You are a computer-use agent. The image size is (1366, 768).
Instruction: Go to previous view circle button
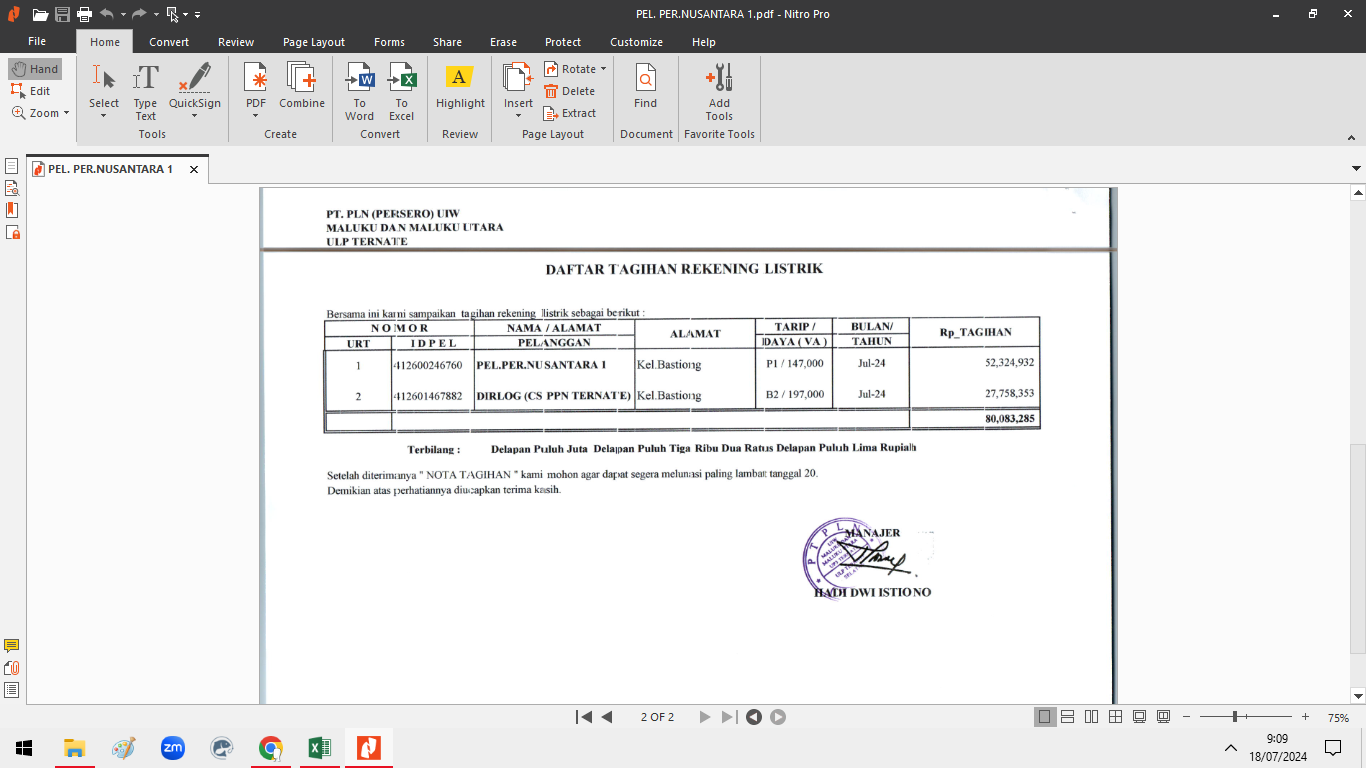tap(754, 717)
